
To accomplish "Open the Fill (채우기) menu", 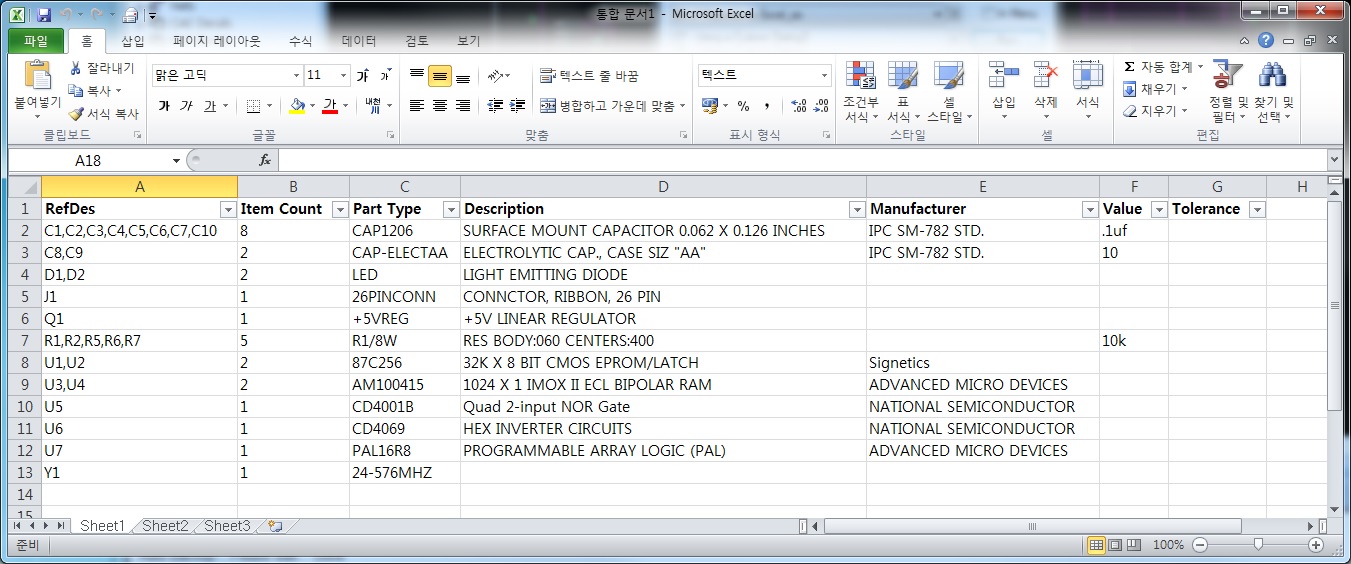I will [1155, 89].
